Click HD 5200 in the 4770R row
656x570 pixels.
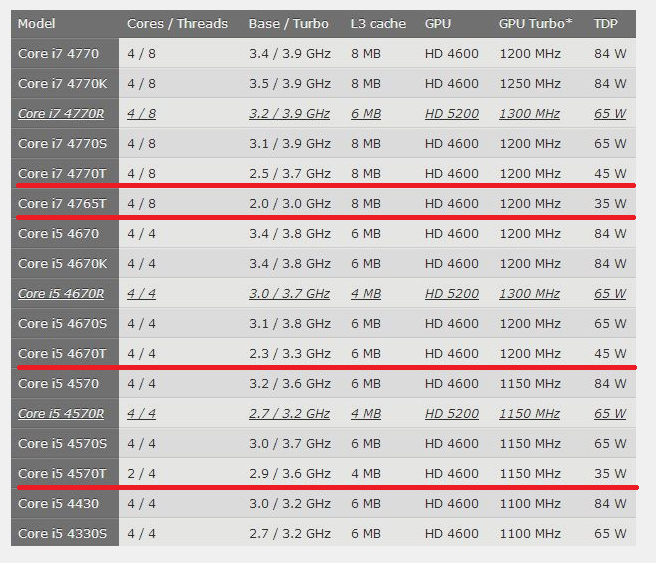[x=452, y=114]
